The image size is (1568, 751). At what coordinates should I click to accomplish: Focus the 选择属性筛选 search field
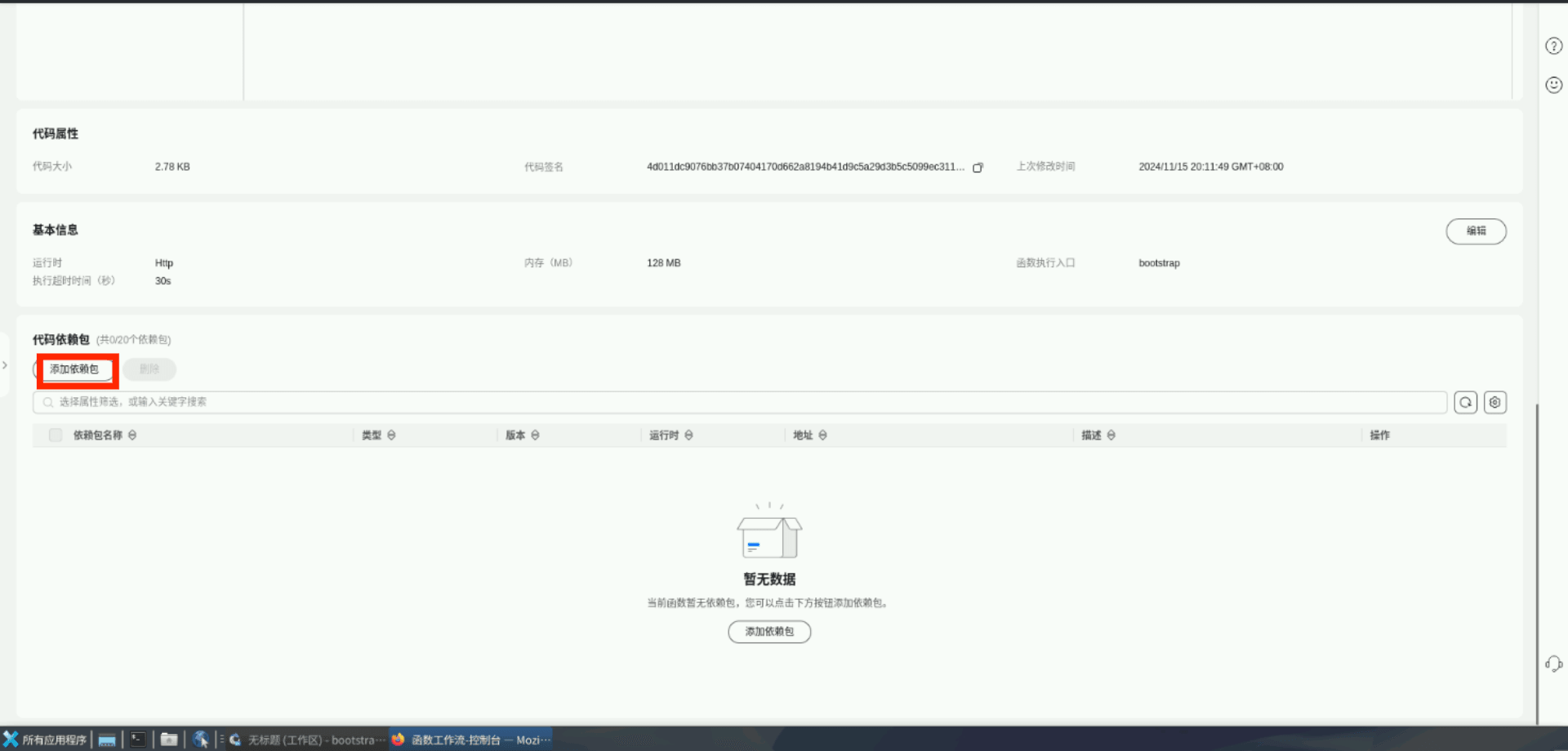[740, 402]
